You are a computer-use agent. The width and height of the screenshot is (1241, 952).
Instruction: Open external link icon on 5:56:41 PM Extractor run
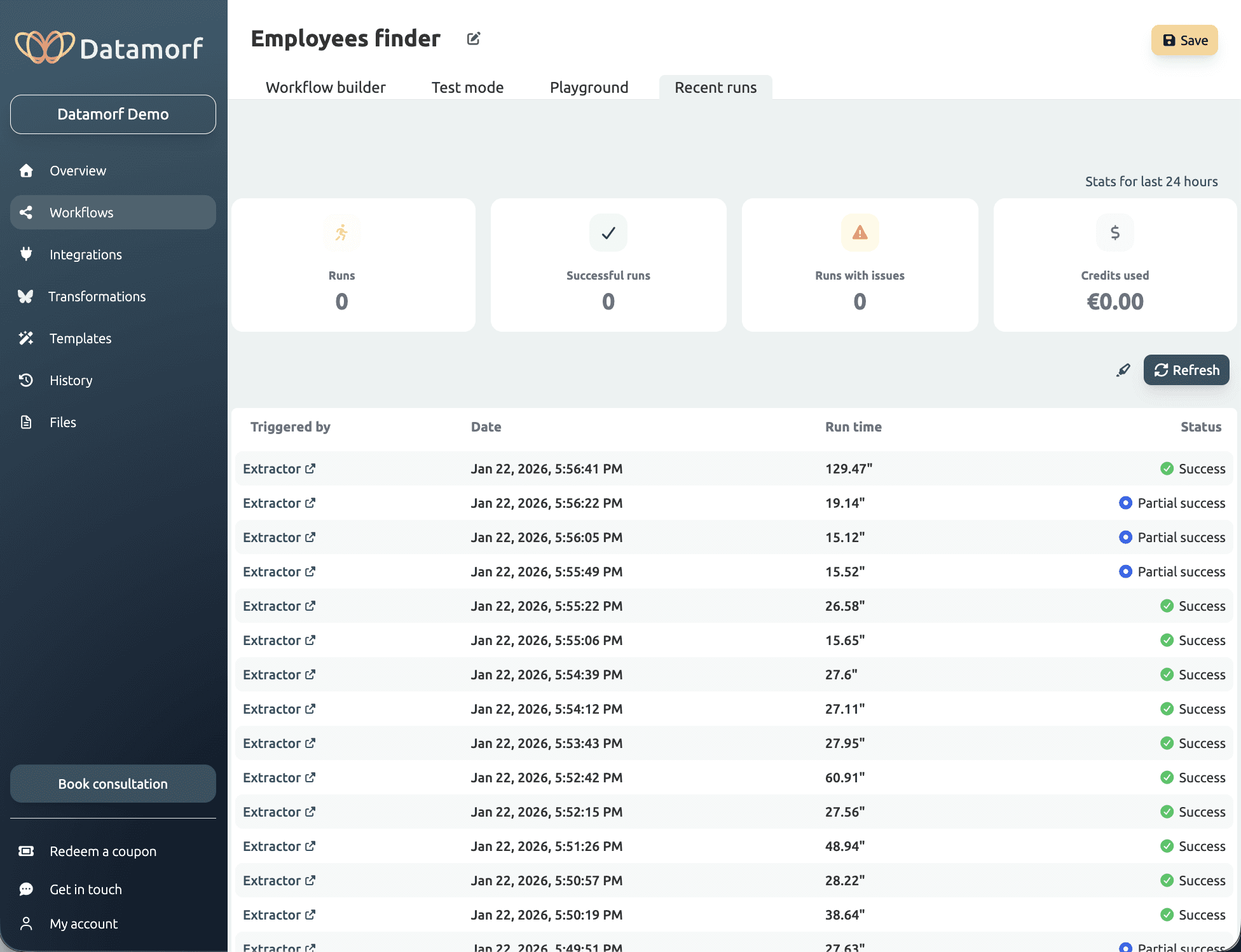pyautogui.click(x=310, y=468)
